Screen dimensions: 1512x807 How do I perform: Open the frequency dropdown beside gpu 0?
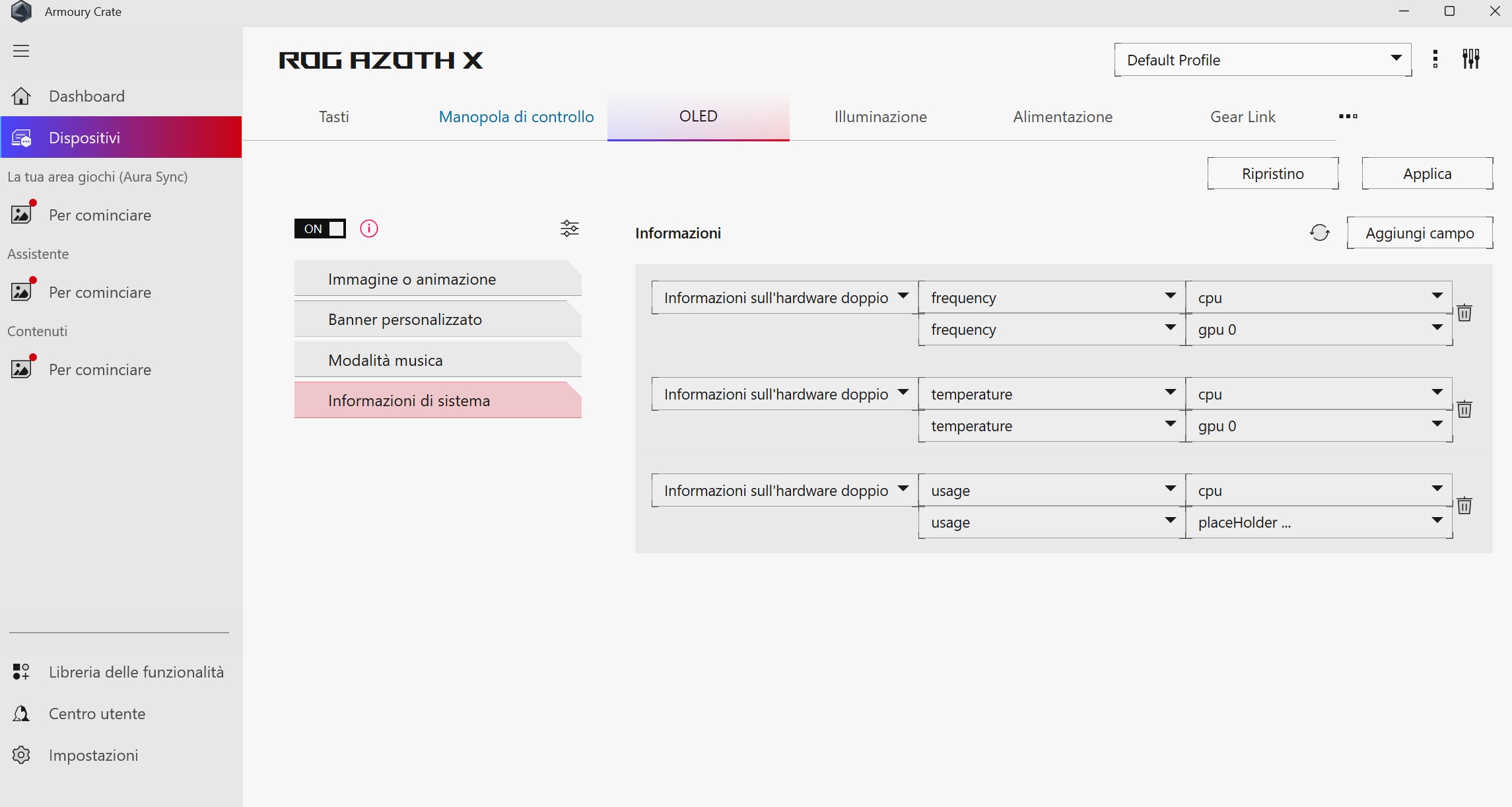[x=1052, y=329]
